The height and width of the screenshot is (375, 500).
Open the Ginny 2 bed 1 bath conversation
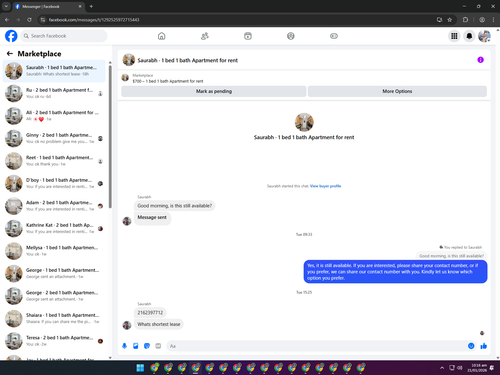pos(54,138)
